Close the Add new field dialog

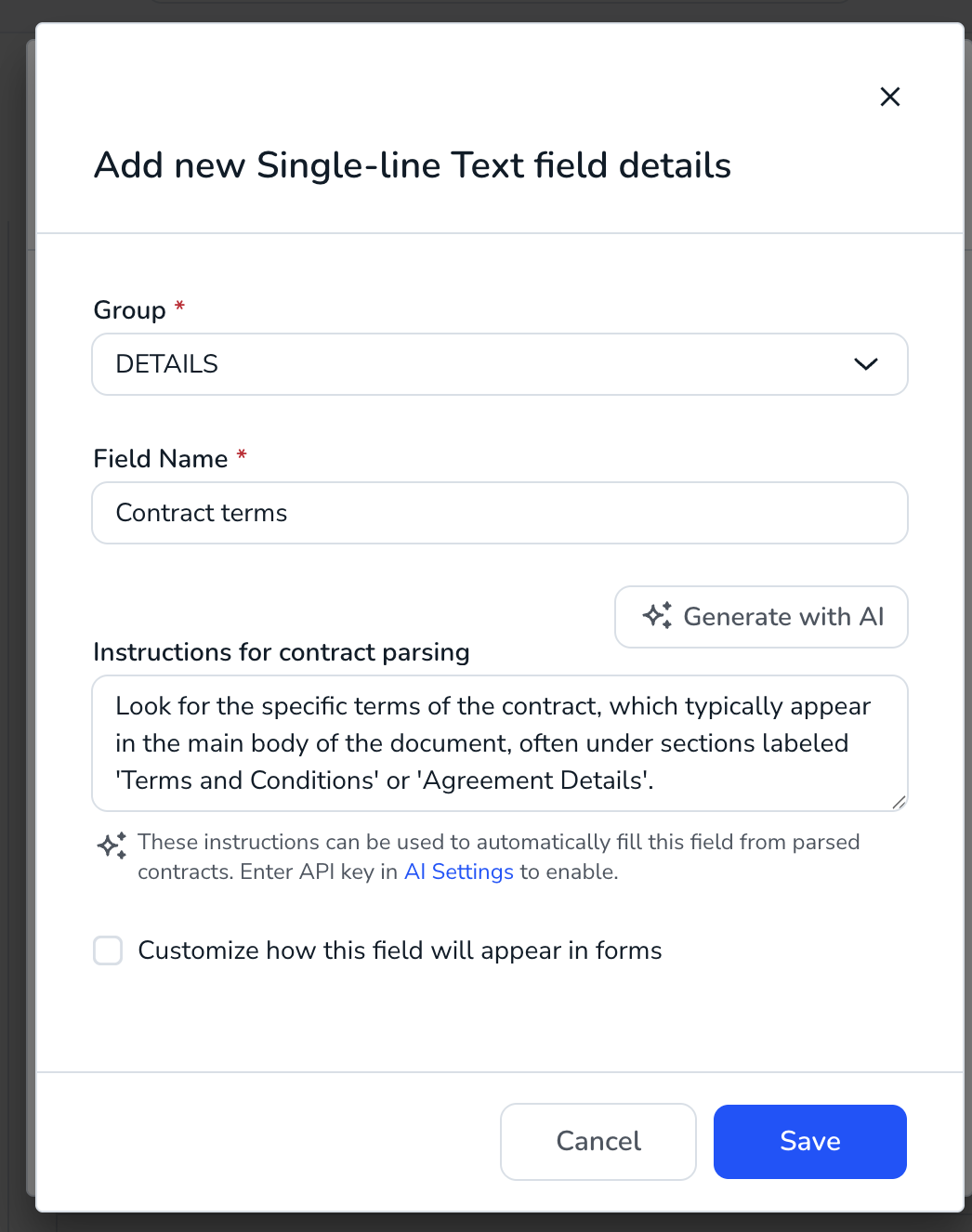pos(890,97)
